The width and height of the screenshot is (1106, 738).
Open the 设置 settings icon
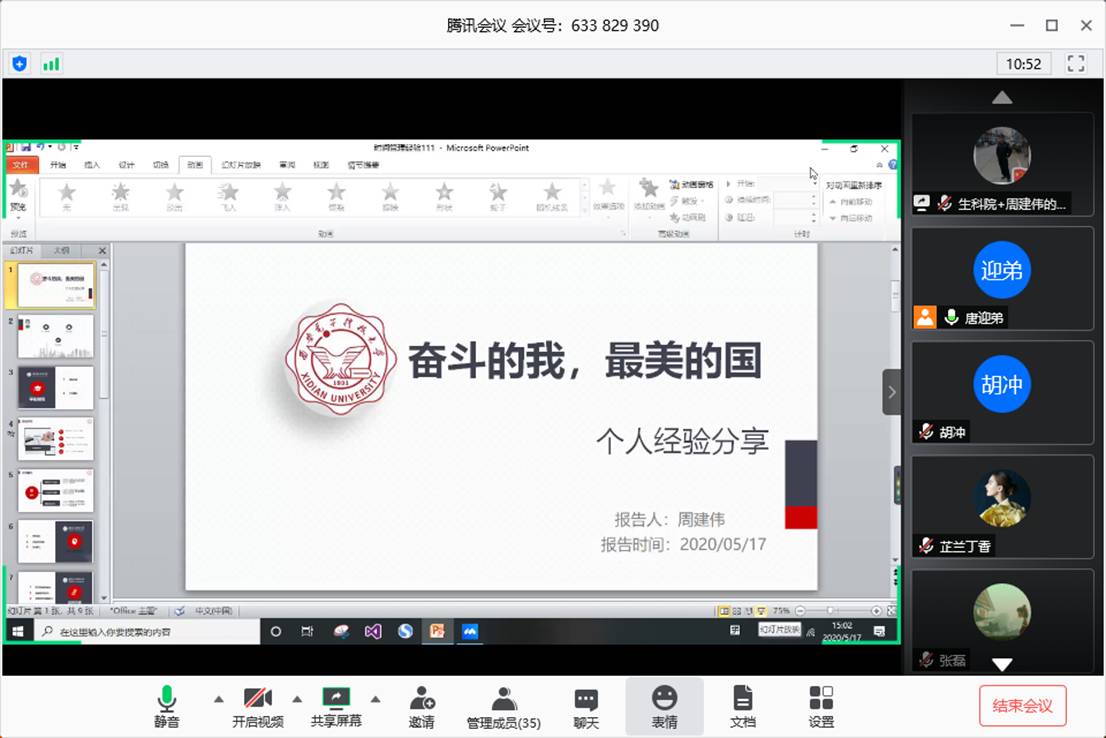pyautogui.click(x=821, y=706)
